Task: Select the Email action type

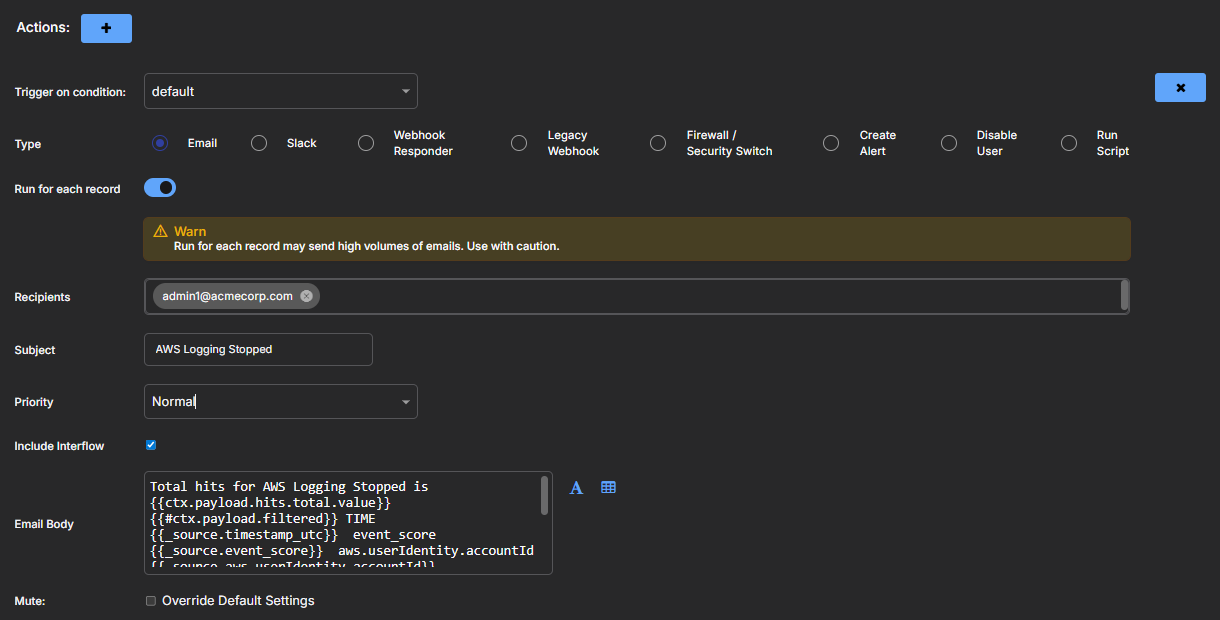Action: click(160, 143)
